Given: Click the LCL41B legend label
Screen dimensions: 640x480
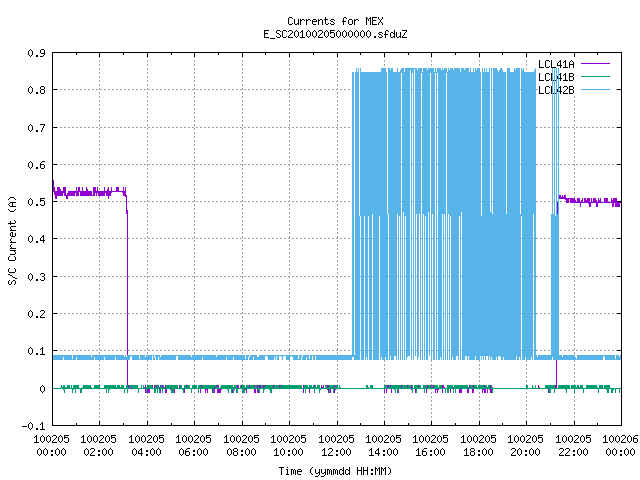Looking at the screenshot, I should click(556, 77).
